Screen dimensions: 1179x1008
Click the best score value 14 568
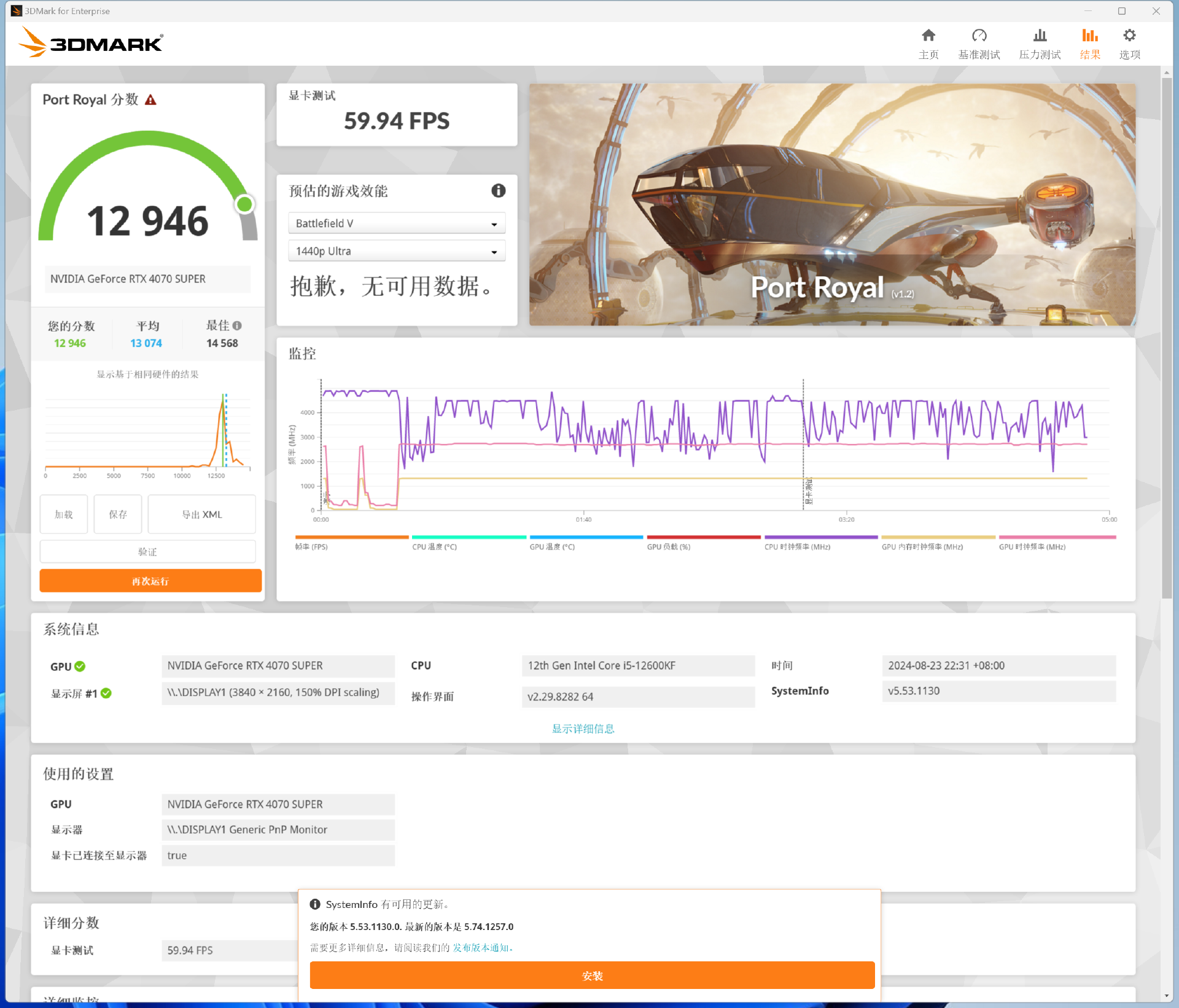[222, 343]
